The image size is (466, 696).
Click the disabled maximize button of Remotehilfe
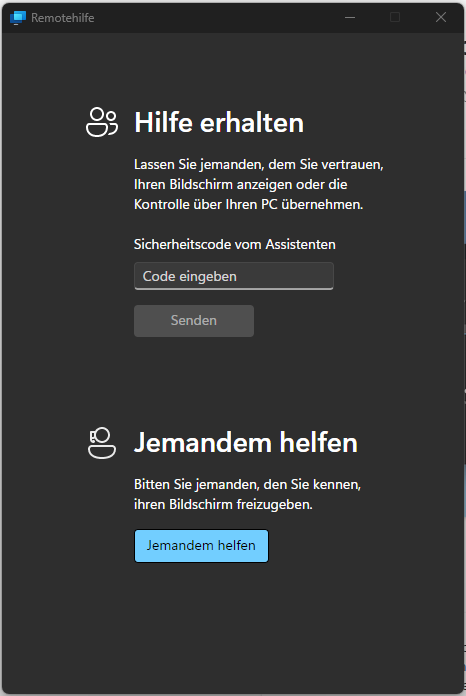tap(395, 18)
